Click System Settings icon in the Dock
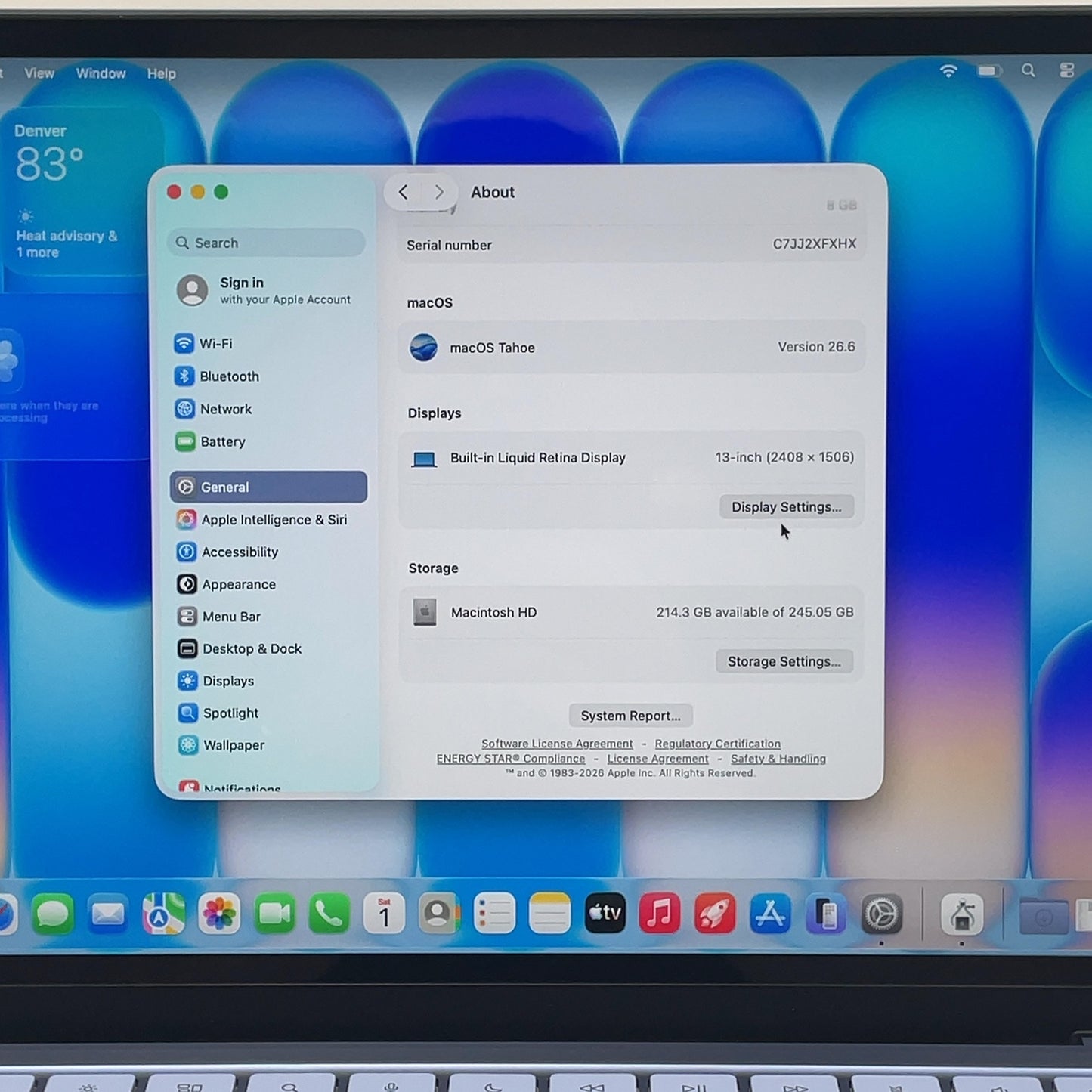 tap(881, 914)
